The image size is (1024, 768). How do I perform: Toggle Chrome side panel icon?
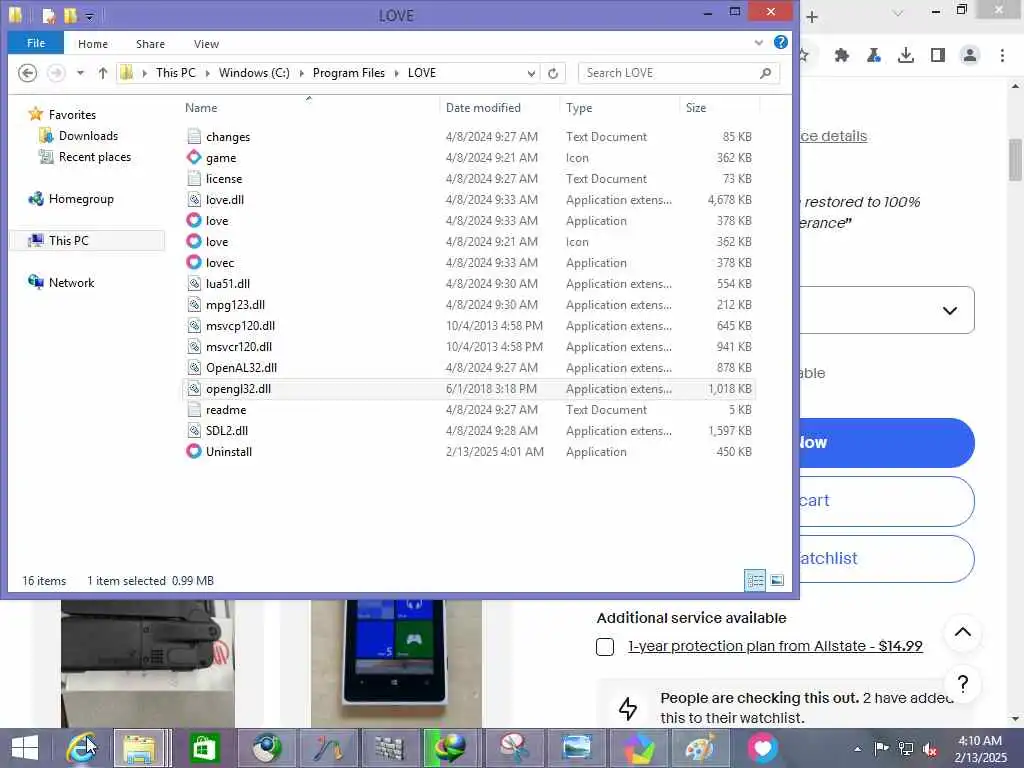point(938,56)
